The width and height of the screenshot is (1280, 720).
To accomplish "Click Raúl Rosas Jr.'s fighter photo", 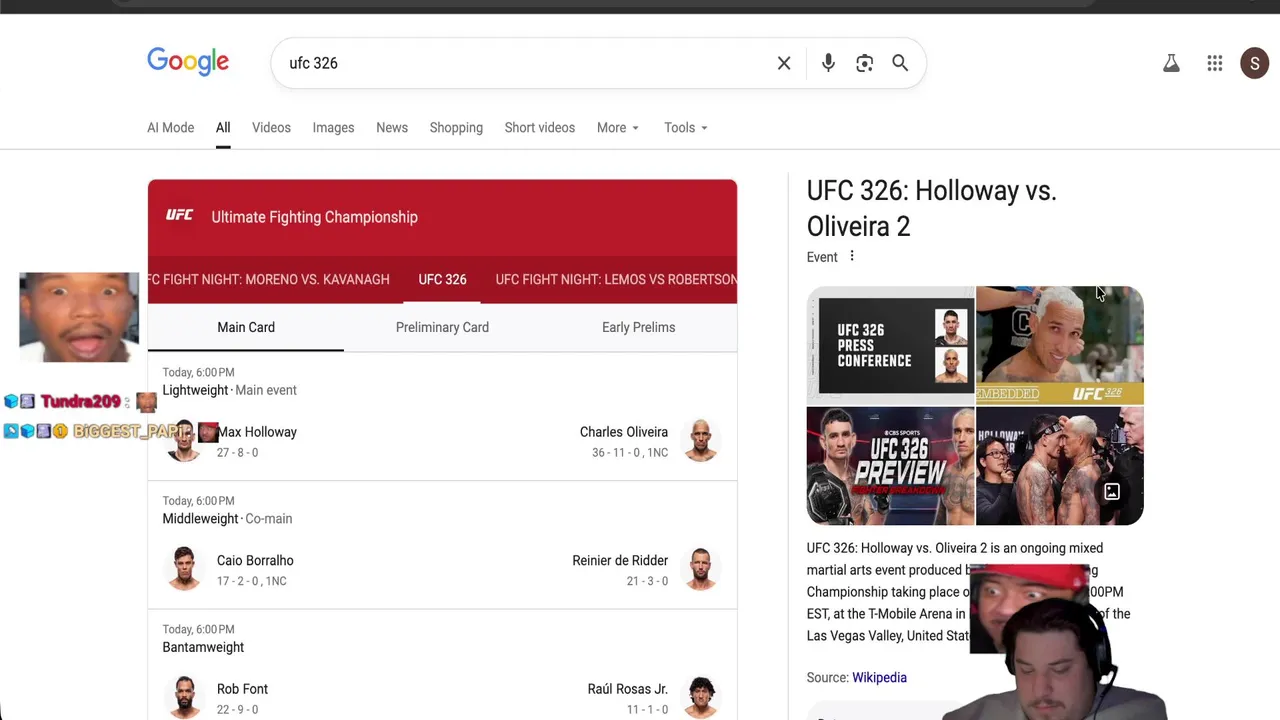I will [701, 698].
